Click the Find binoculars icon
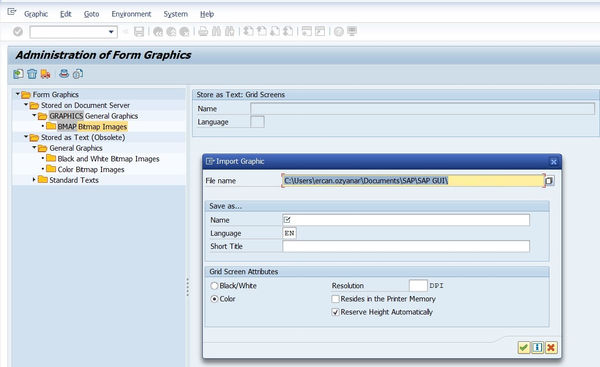The image size is (600, 367). (216, 32)
